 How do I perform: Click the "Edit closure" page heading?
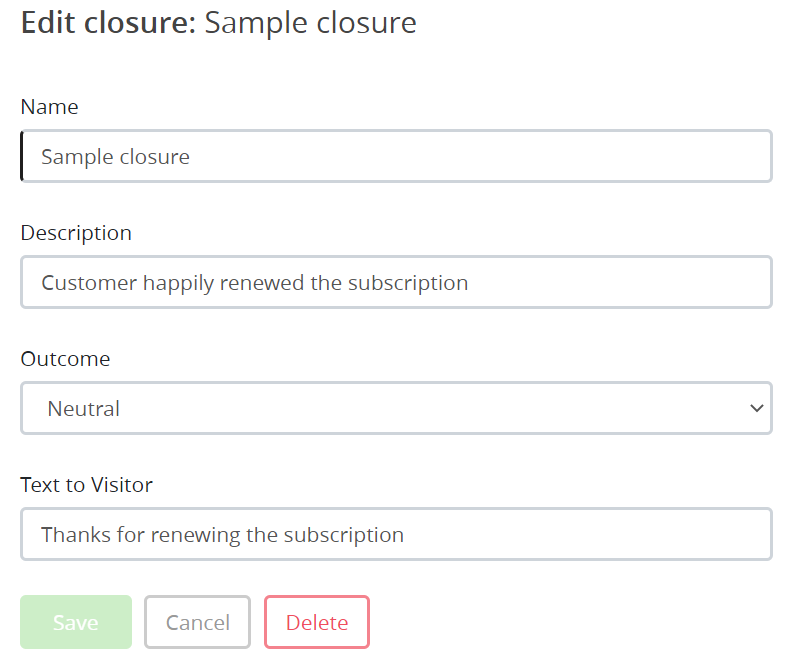pyautogui.click(x=108, y=22)
